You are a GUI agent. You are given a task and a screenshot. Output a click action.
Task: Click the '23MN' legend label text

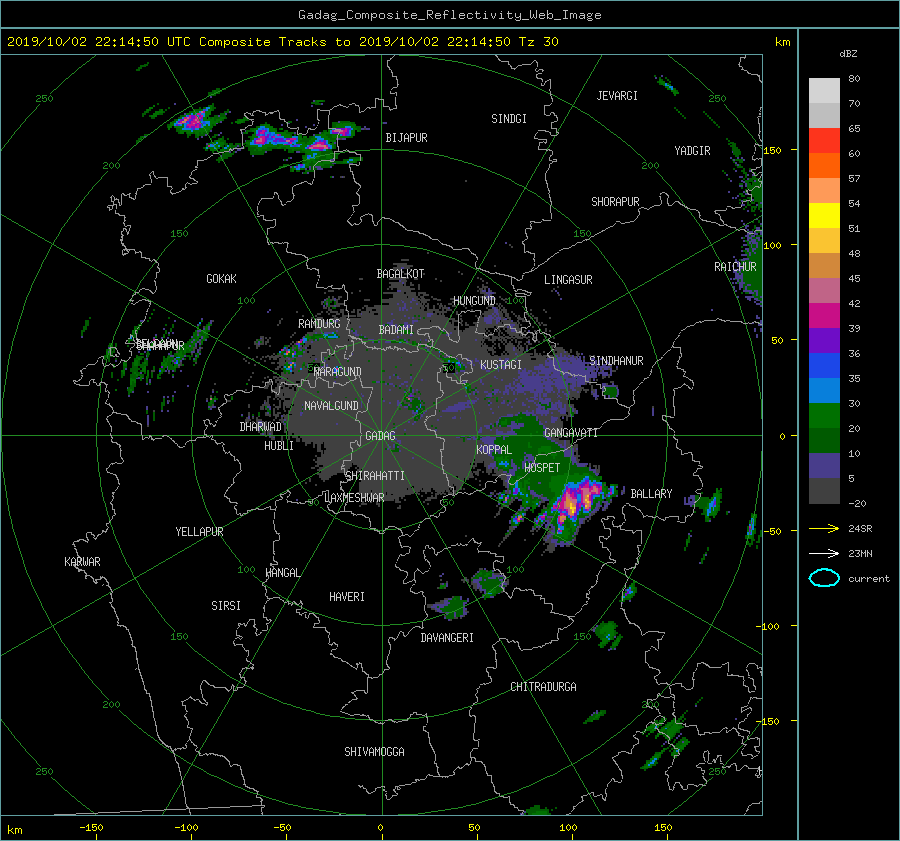point(860,554)
